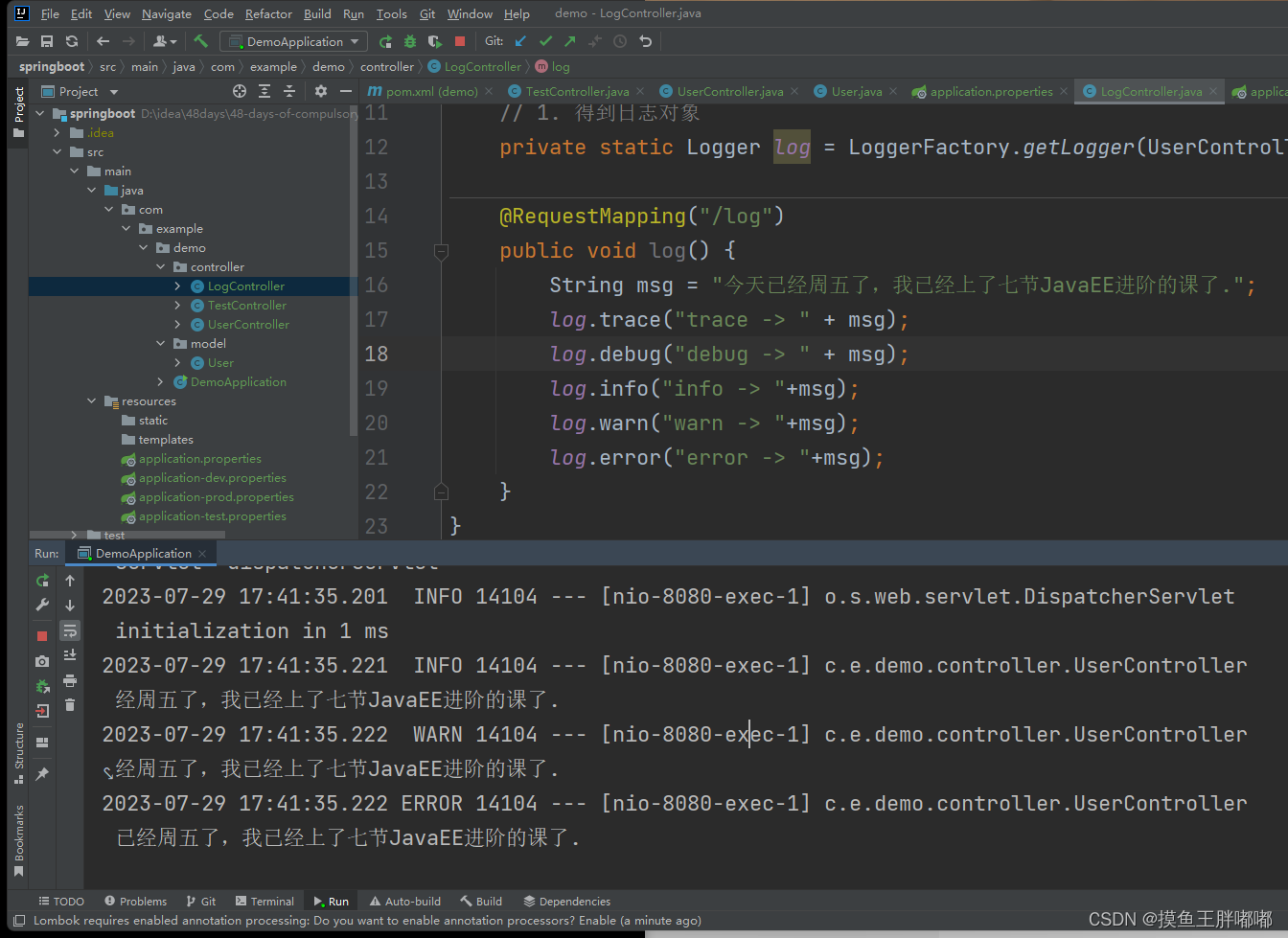This screenshot has width=1288, height=938.
Task: Click the Open folder toolbar icon
Action: coord(22,41)
